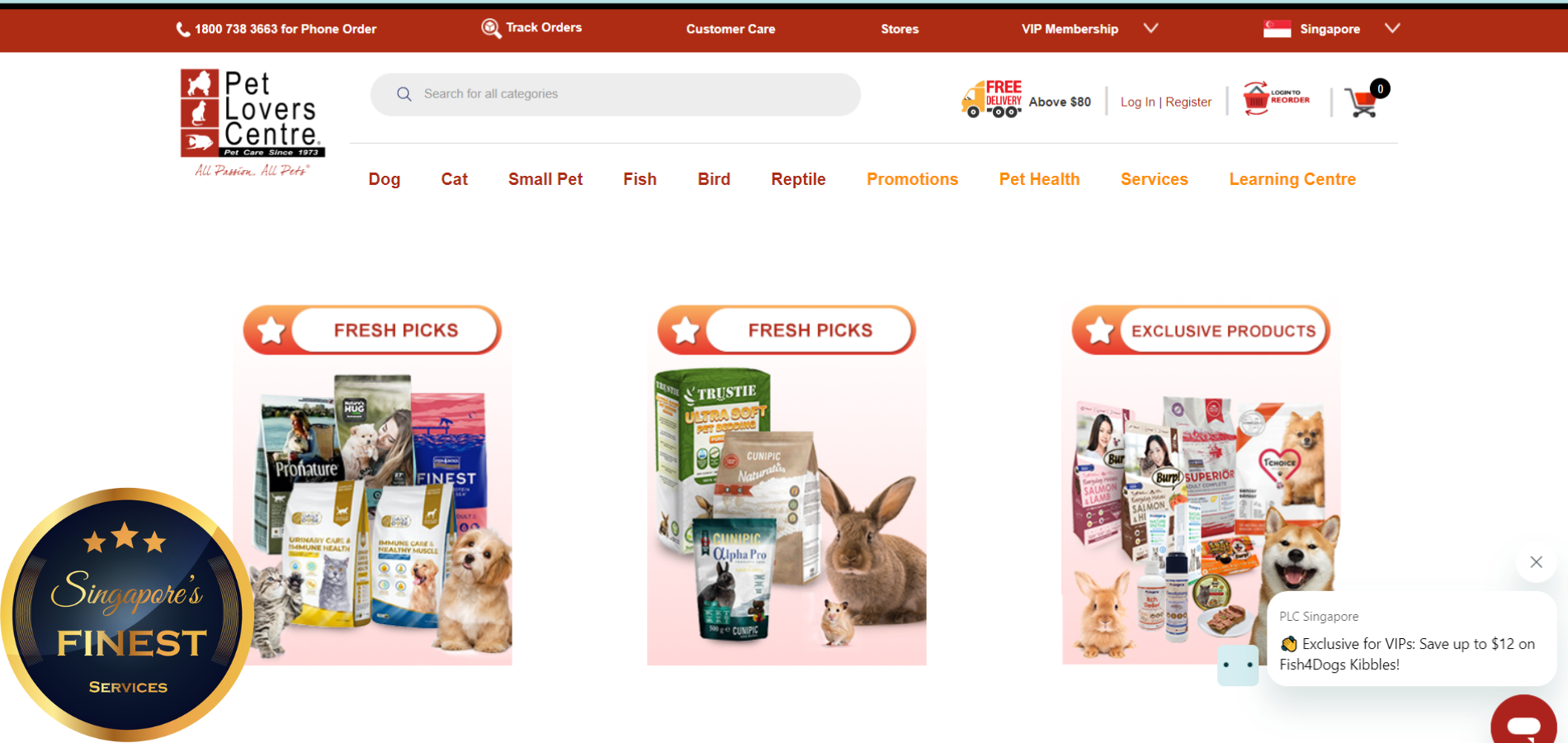
Task: Open the red chat bubble button
Action: pyautogui.click(x=1523, y=722)
